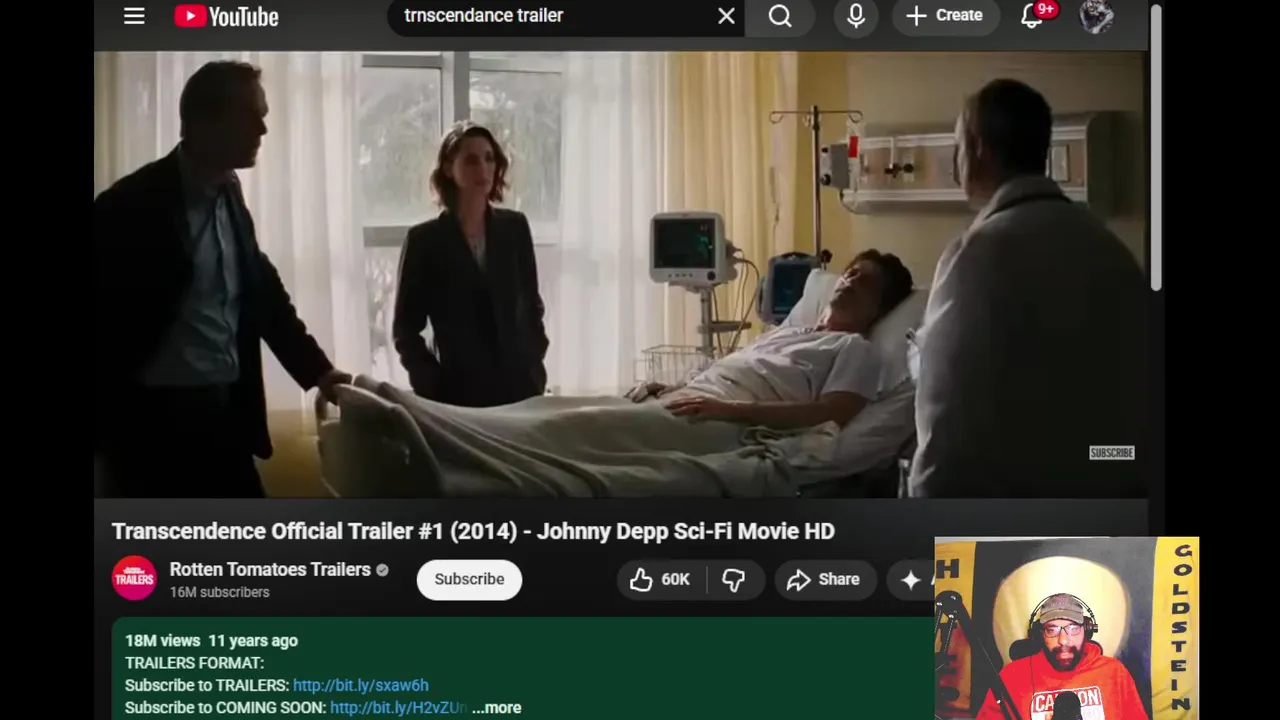1280x720 pixels.
Task: Open the bit.ly/H2vZUn coming soon link
Action: point(398,707)
